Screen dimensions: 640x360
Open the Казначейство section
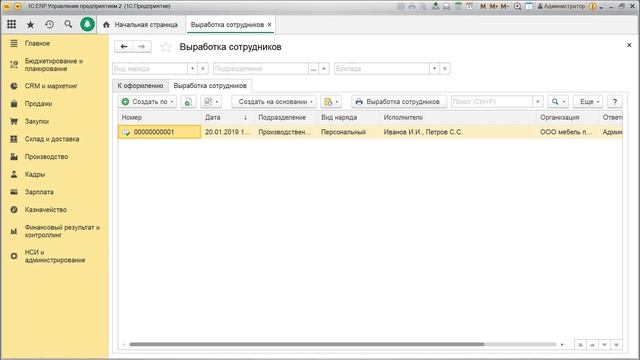[x=46, y=209]
